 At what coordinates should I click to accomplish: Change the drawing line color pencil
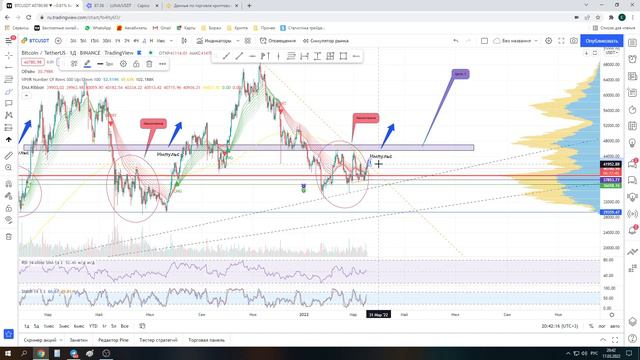(87, 64)
